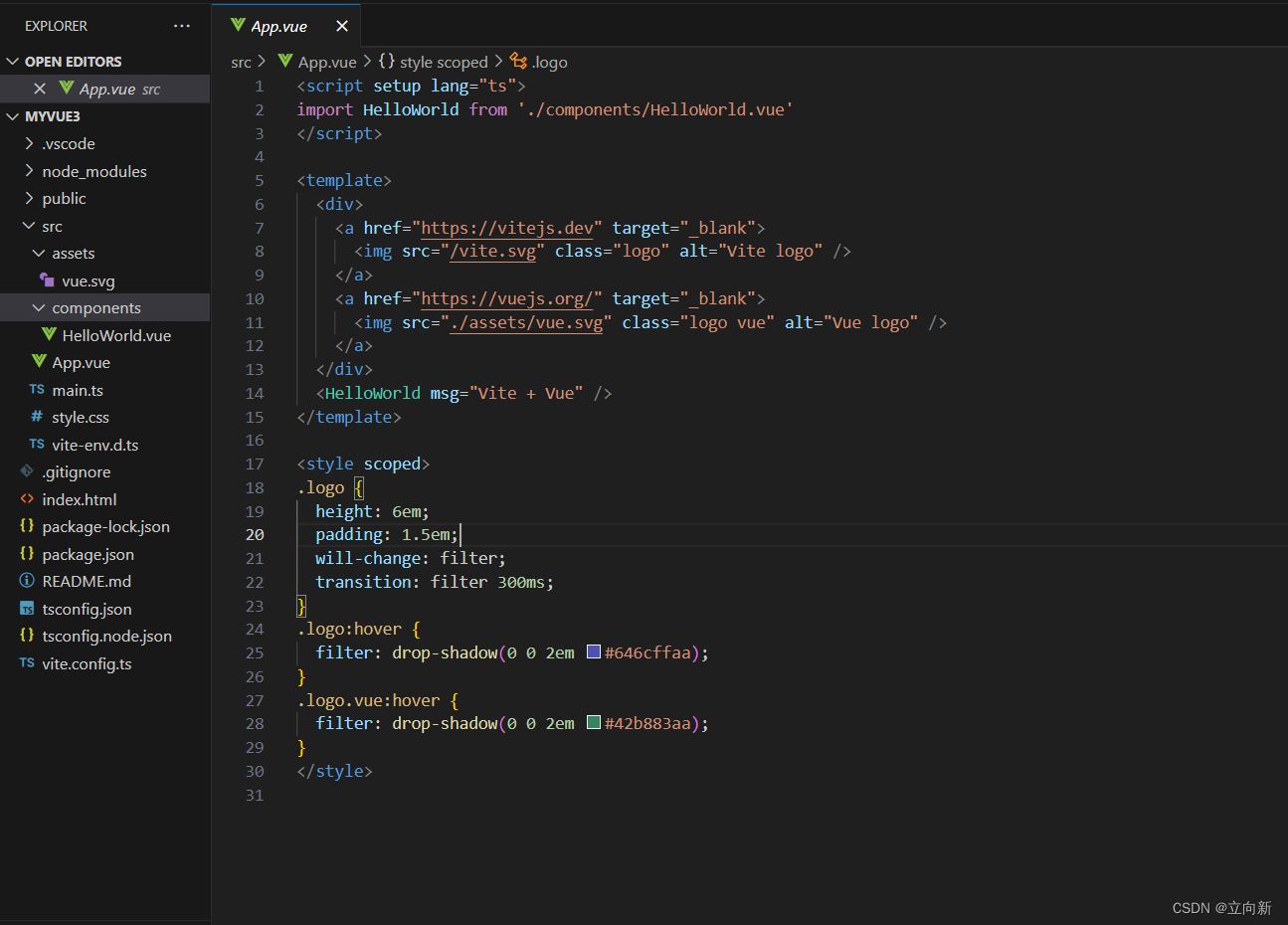Screen dimensions: 1288x925
Task: Open HelloWorld.vue in the file tree
Action: 116,336
